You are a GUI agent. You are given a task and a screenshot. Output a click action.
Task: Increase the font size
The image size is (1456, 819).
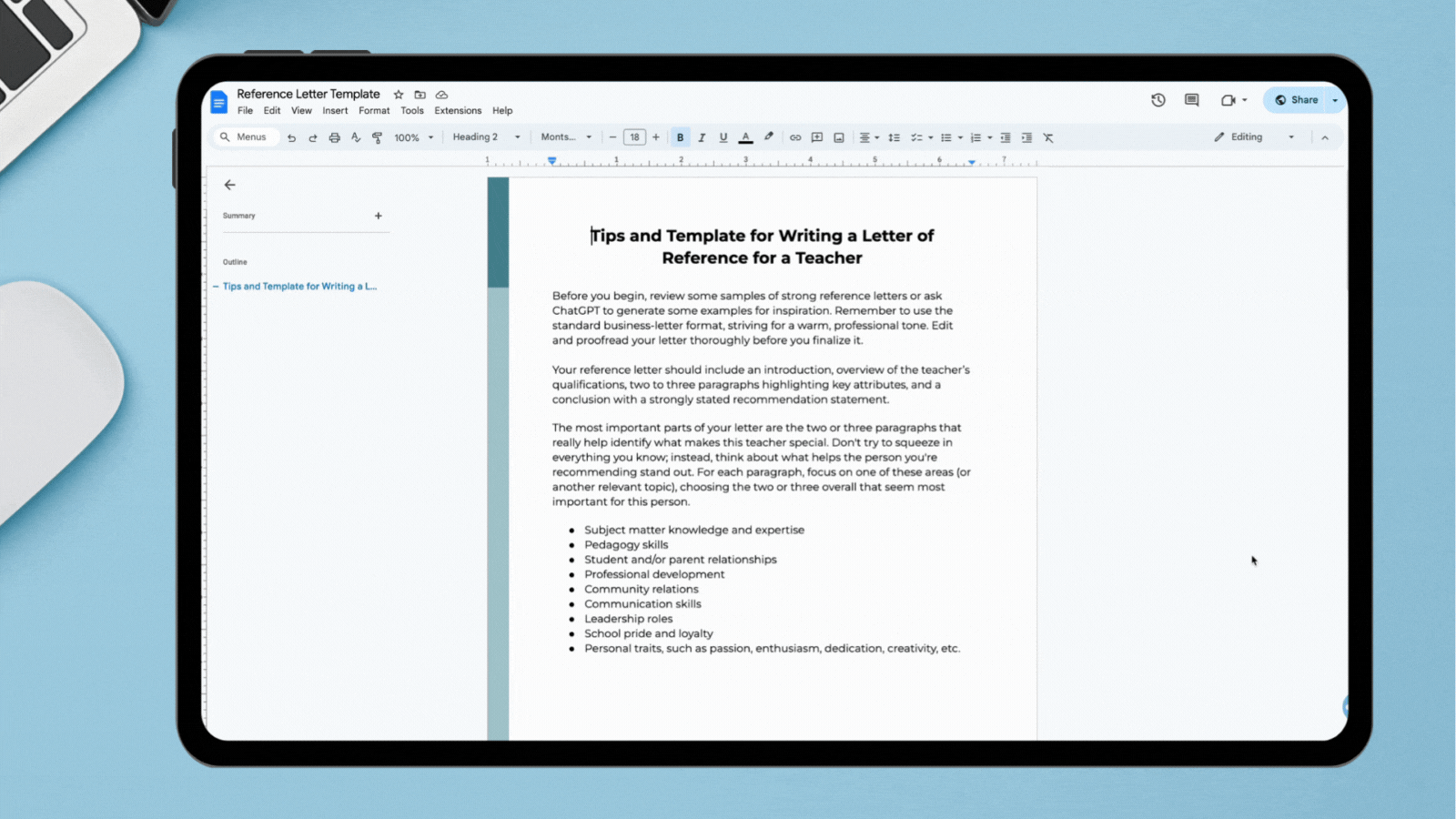(655, 137)
